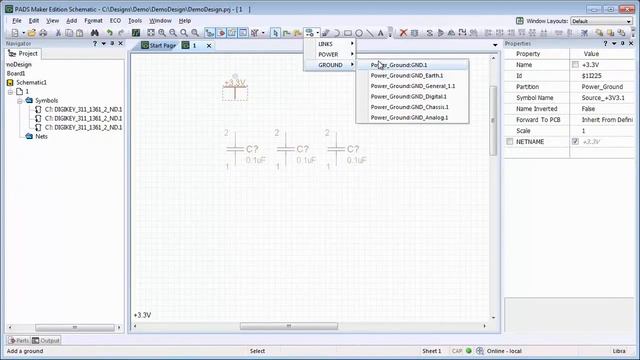
Task: Click the Rotate icon in the toolbar
Action: click(429, 33)
